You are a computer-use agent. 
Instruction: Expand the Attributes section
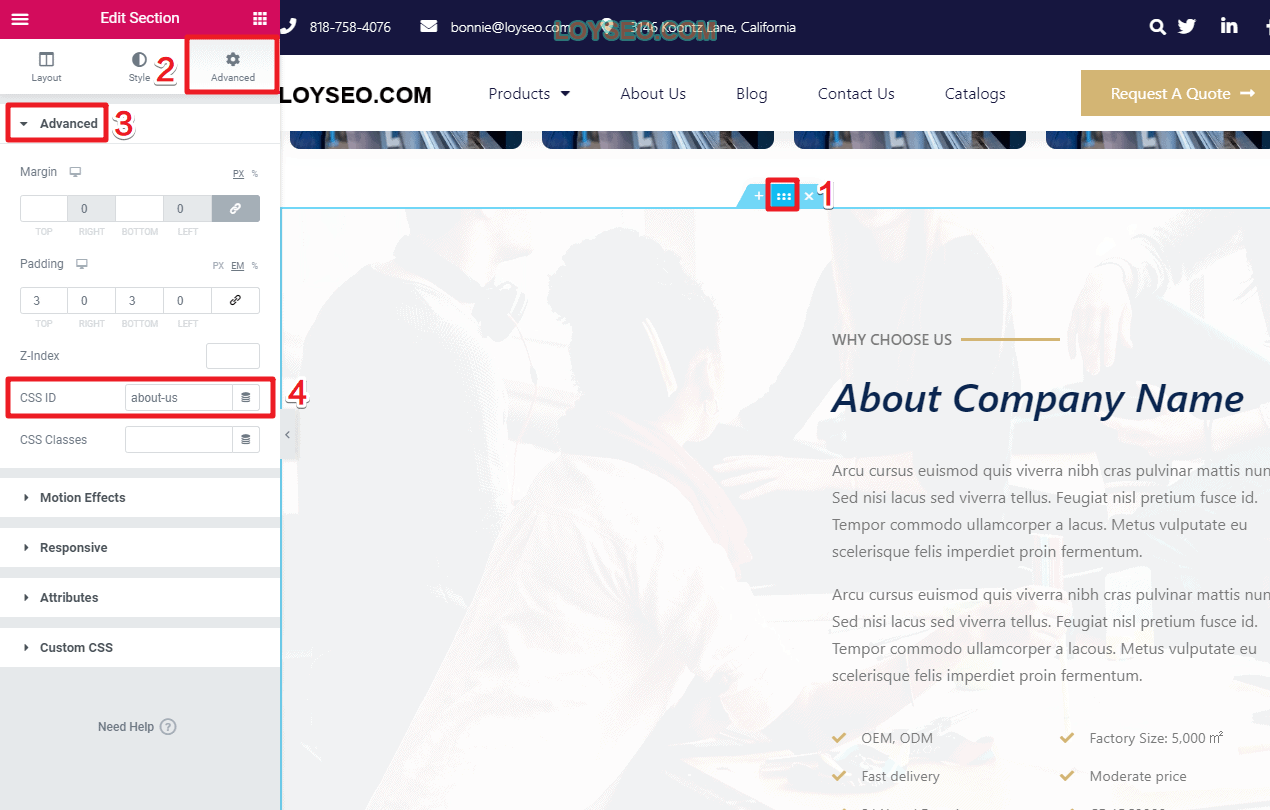pyautogui.click(x=140, y=598)
